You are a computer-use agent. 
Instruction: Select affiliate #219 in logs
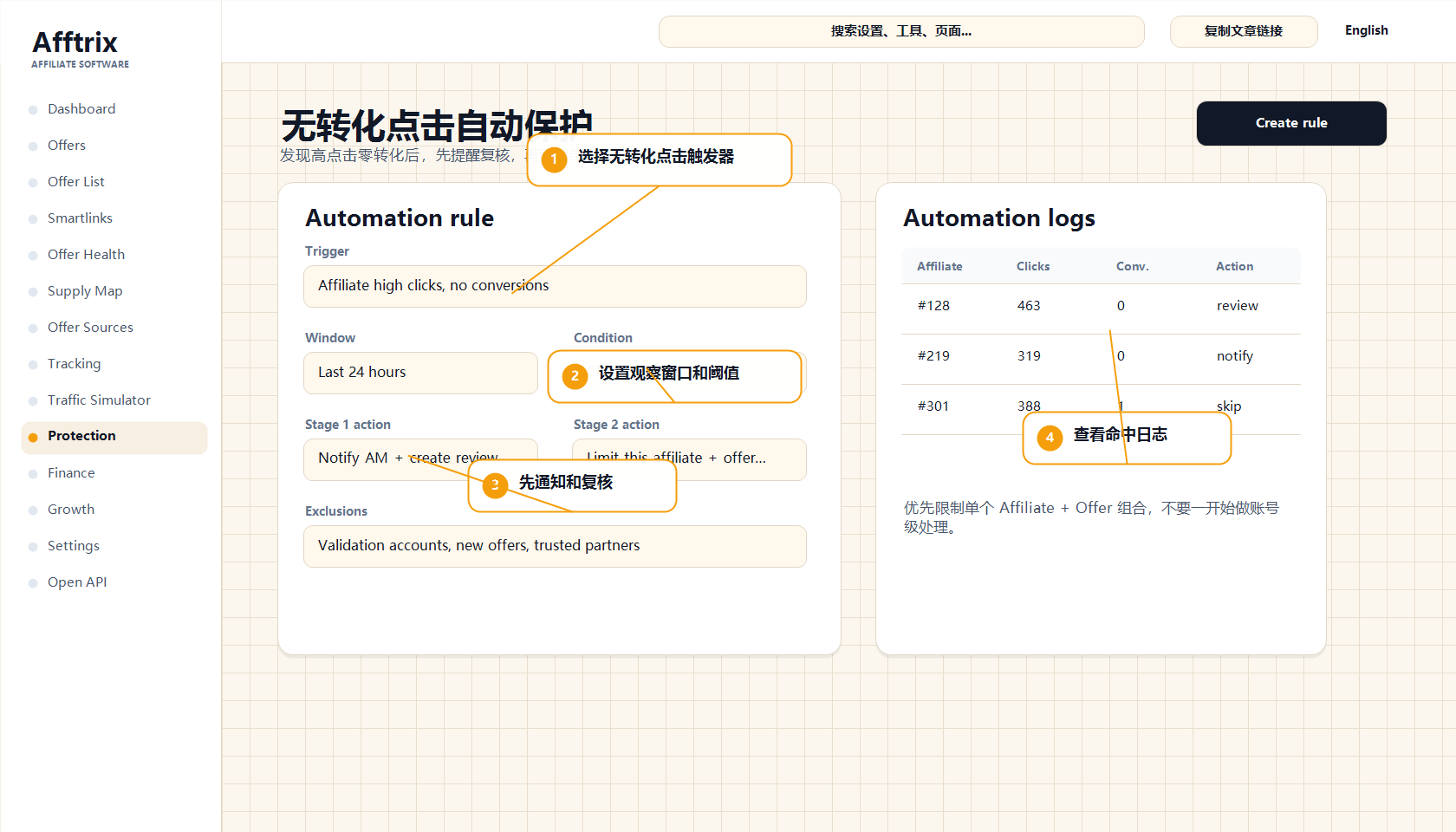pos(933,356)
